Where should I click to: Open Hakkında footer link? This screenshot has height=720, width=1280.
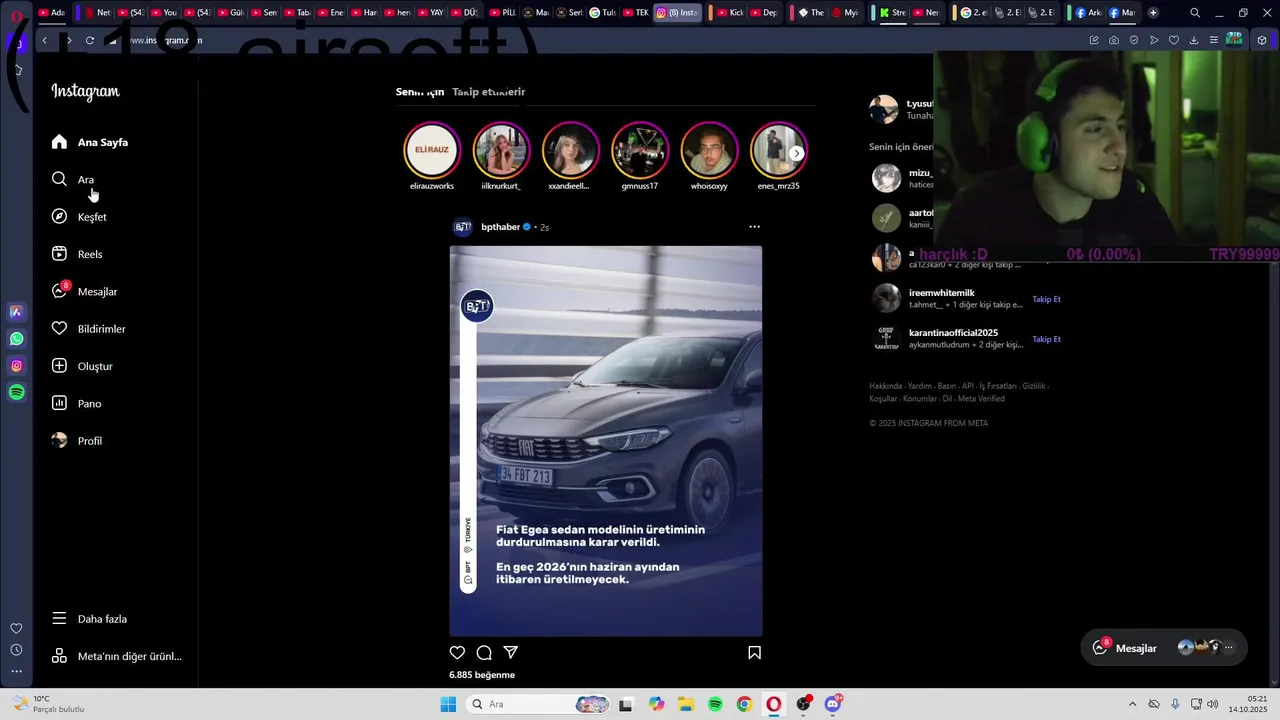pos(885,386)
